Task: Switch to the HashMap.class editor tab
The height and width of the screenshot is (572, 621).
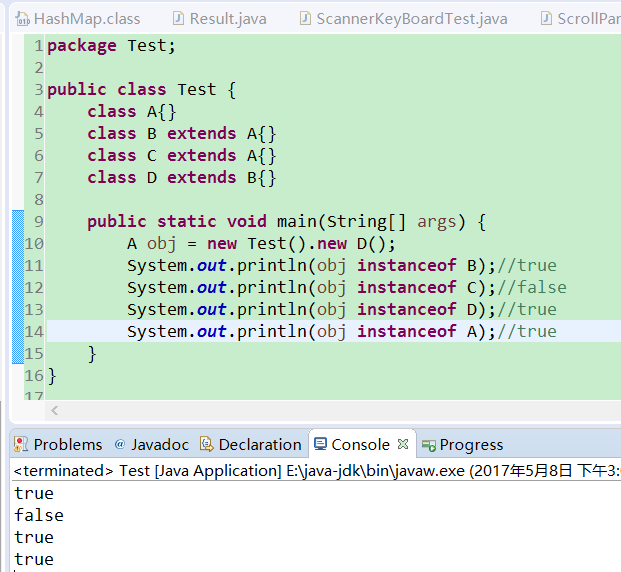Action: pos(78,19)
